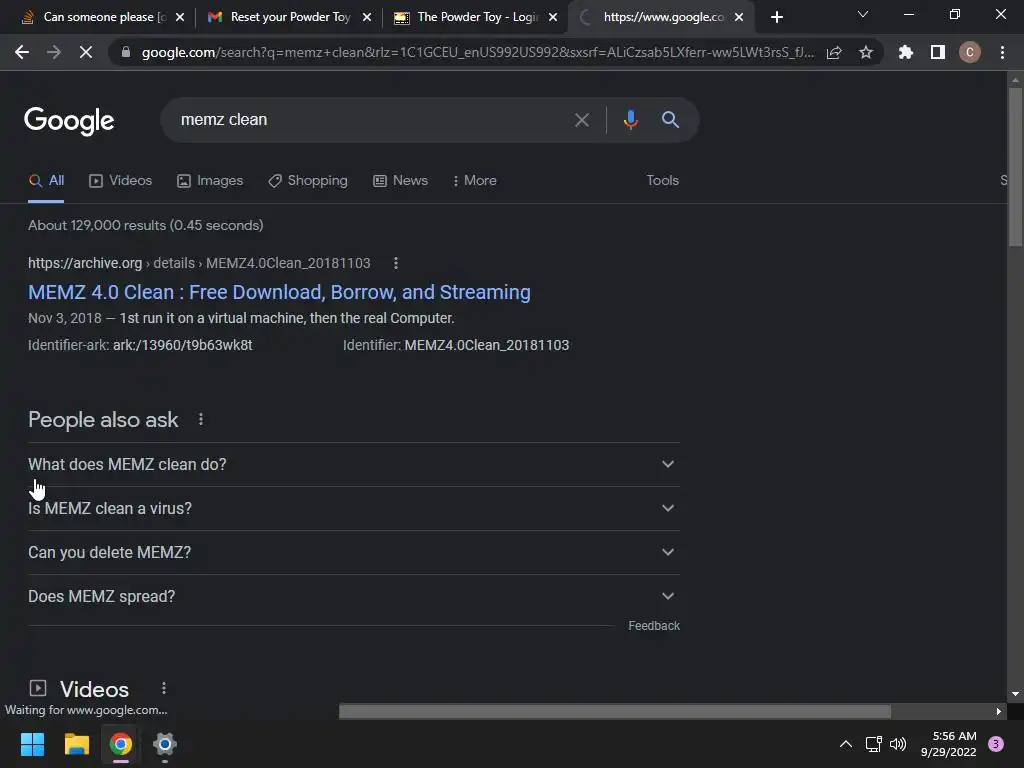Click the padlock site info icon
This screenshot has height=768, width=1024.
tap(125, 52)
